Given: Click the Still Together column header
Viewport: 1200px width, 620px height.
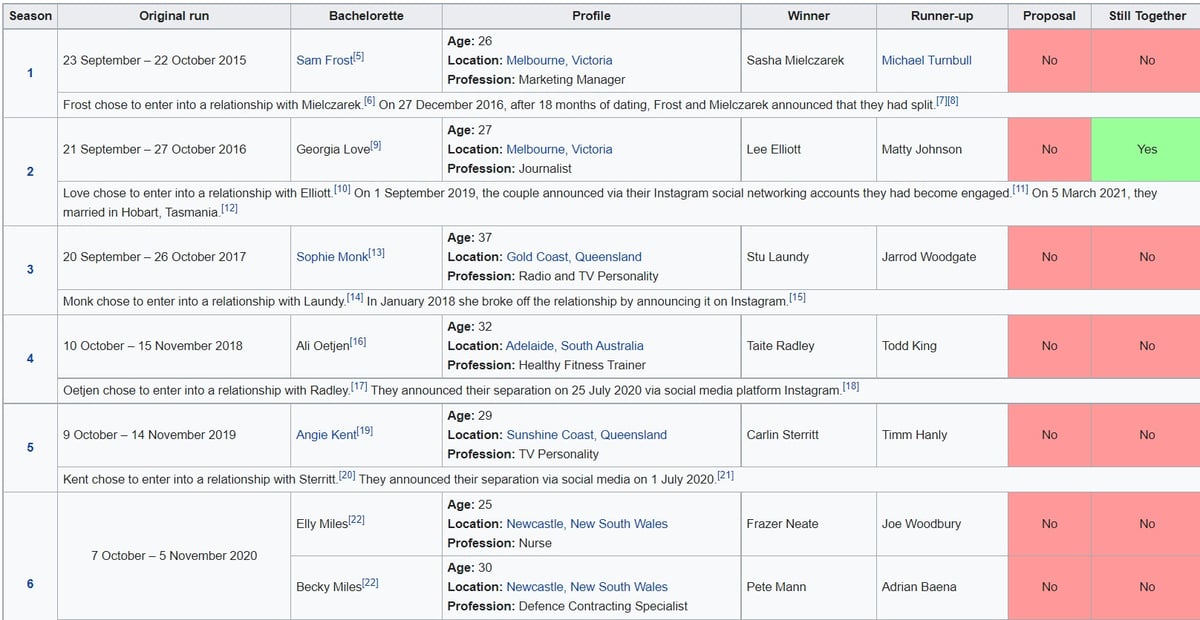Looking at the screenshot, I should pos(1147,16).
